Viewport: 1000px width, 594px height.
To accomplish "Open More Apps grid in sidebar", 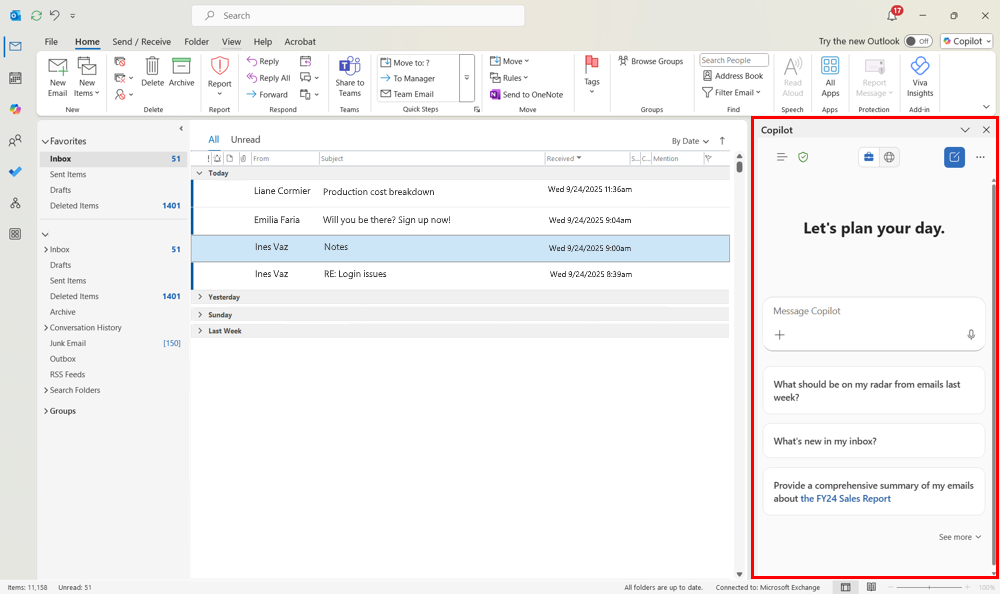I will pos(15,234).
